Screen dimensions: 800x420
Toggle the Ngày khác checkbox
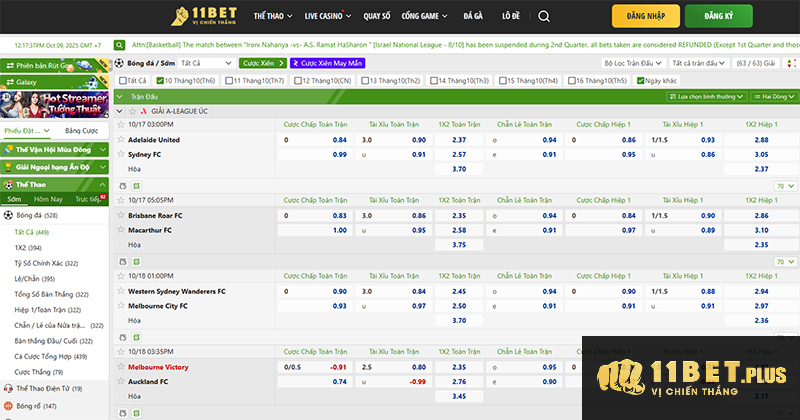pyautogui.click(x=640, y=80)
